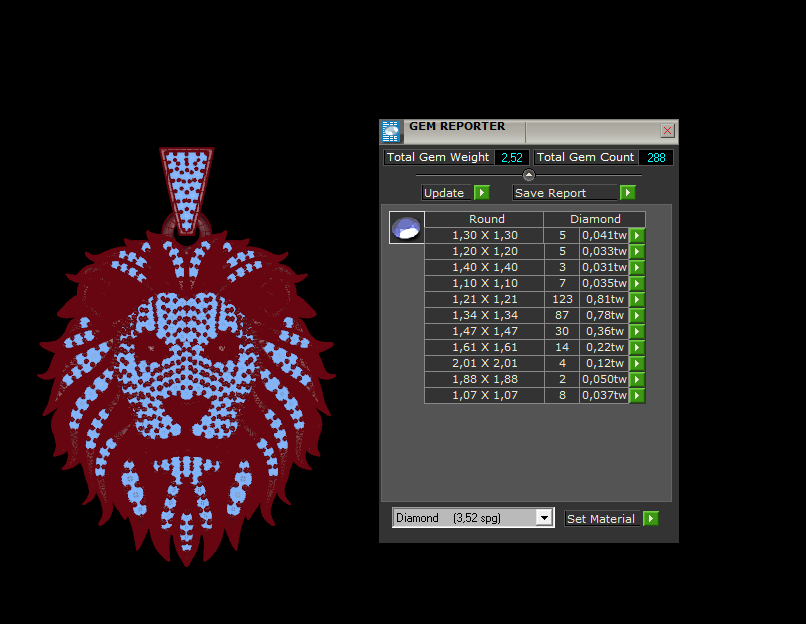This screenshot has height=624, width=806.
Task: Click the Round column header
Action: 486,219
